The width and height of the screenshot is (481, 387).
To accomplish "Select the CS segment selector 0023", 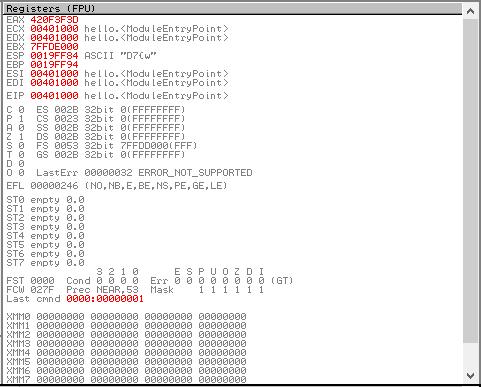I will click(x=66, y=119).
